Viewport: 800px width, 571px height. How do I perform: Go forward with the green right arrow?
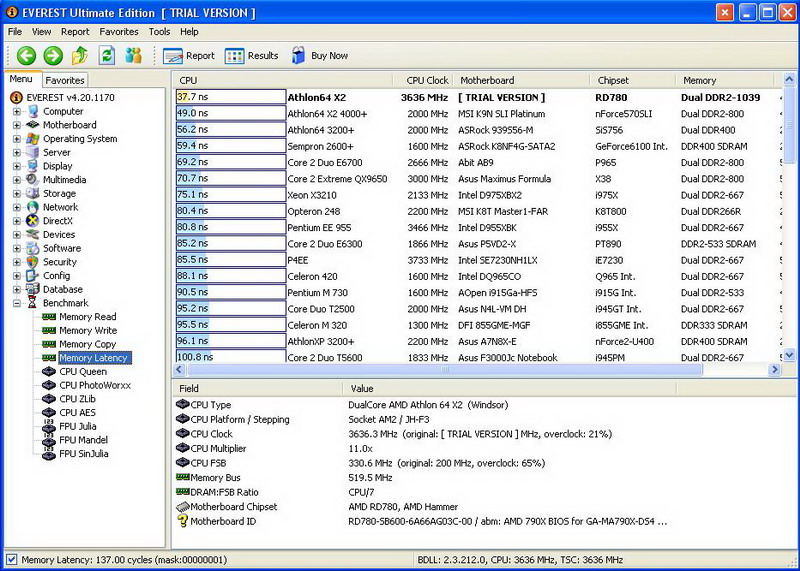pos(53,56)
